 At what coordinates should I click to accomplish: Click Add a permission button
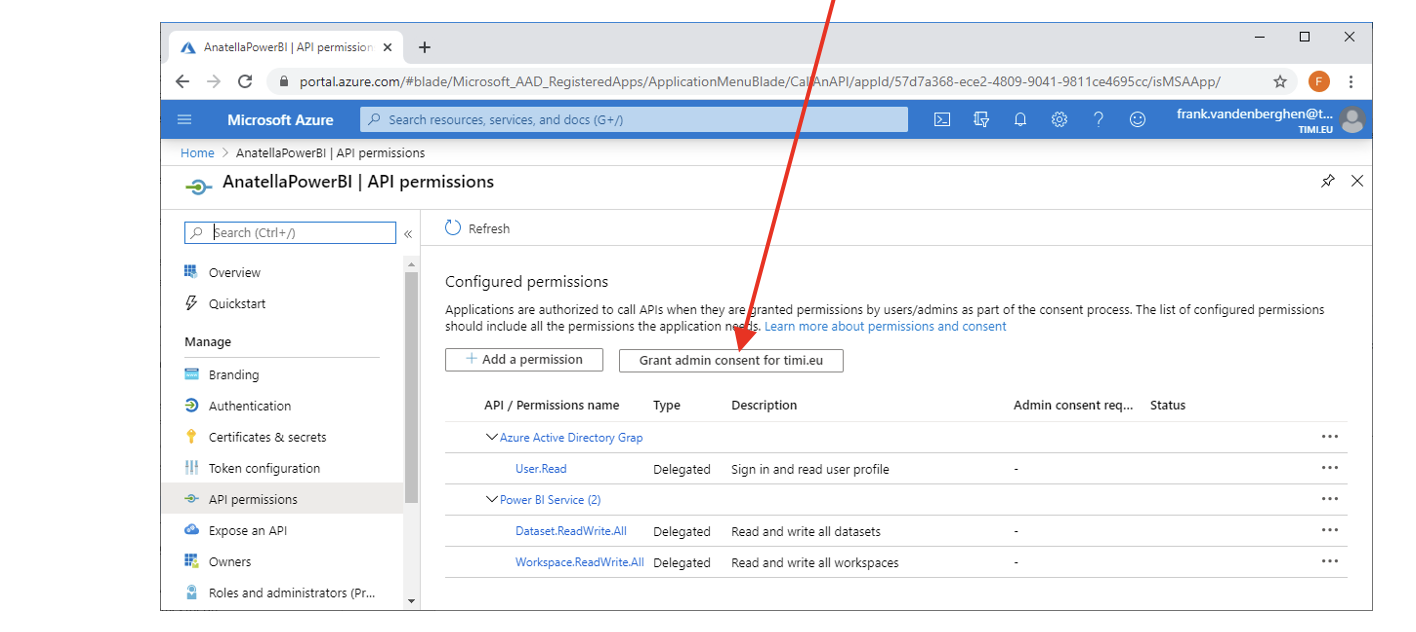point(523,359)
